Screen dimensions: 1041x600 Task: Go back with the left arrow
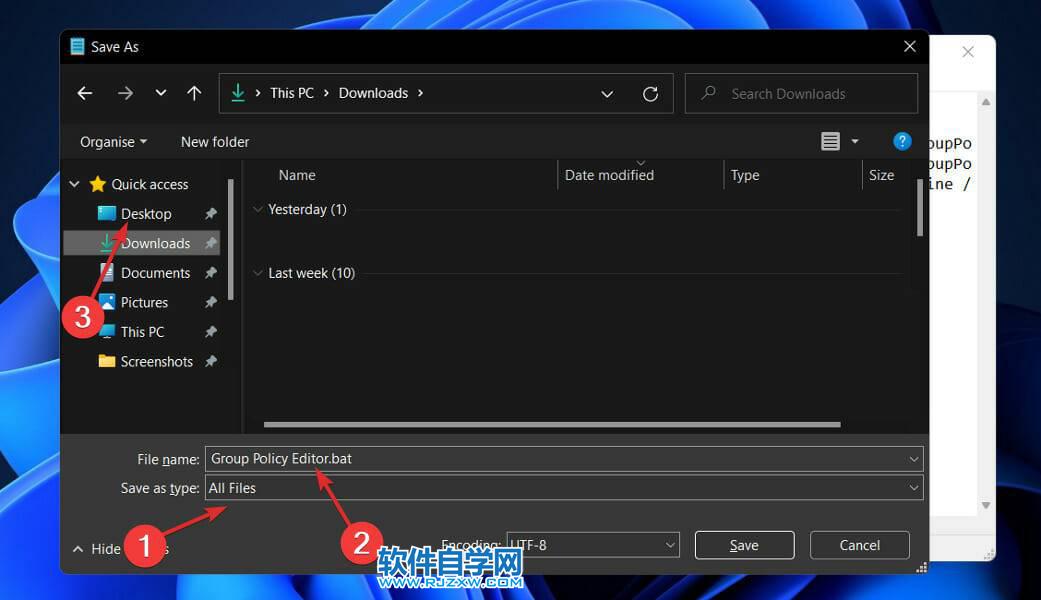pyautogui.click(x=85, y=94)
